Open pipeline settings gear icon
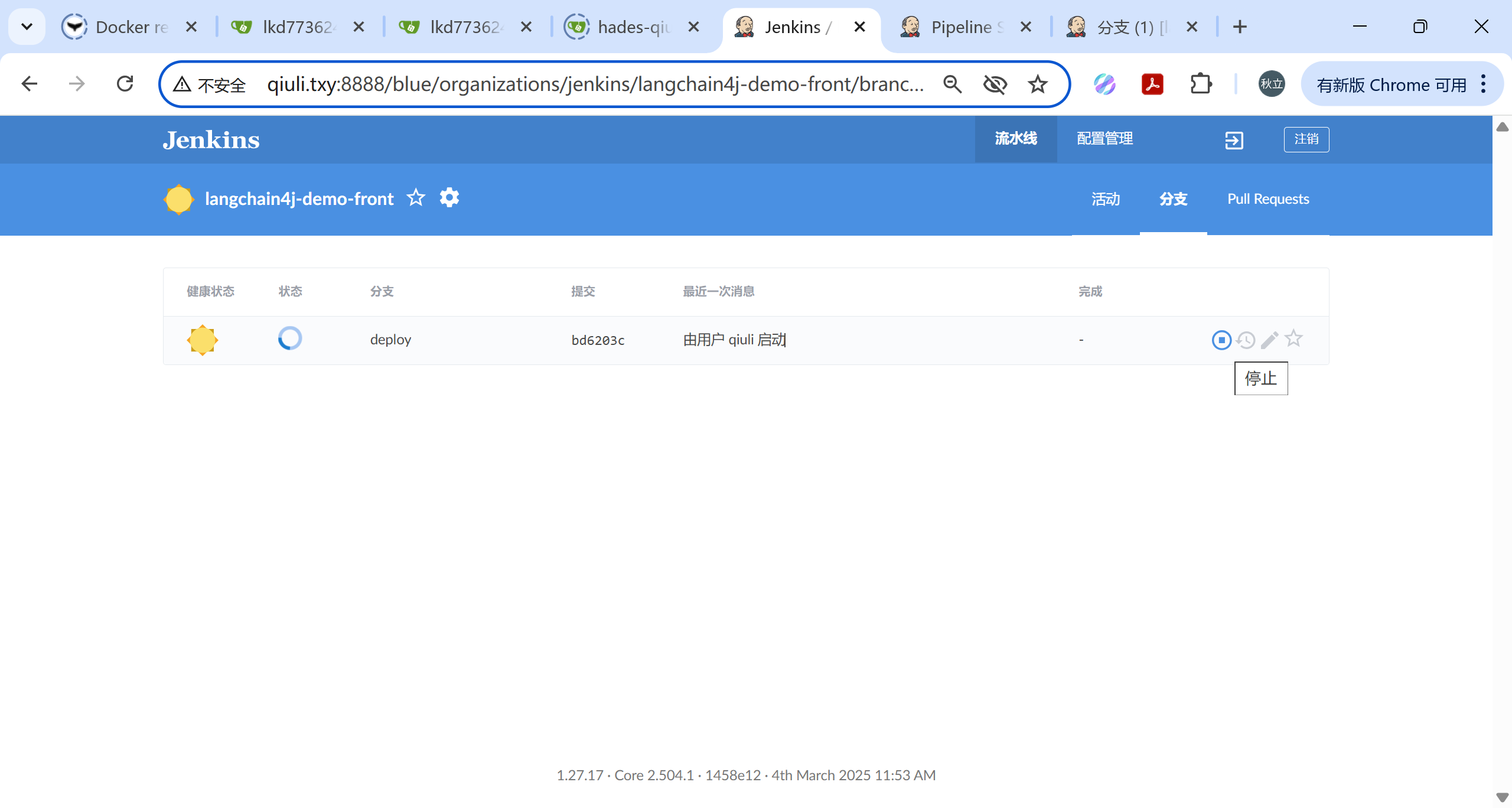 coord(449,198)
